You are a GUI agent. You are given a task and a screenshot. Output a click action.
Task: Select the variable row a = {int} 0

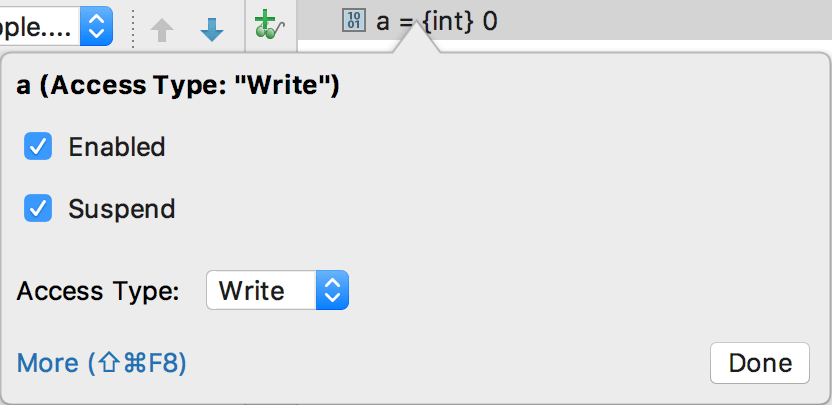[x=437, y=21]
